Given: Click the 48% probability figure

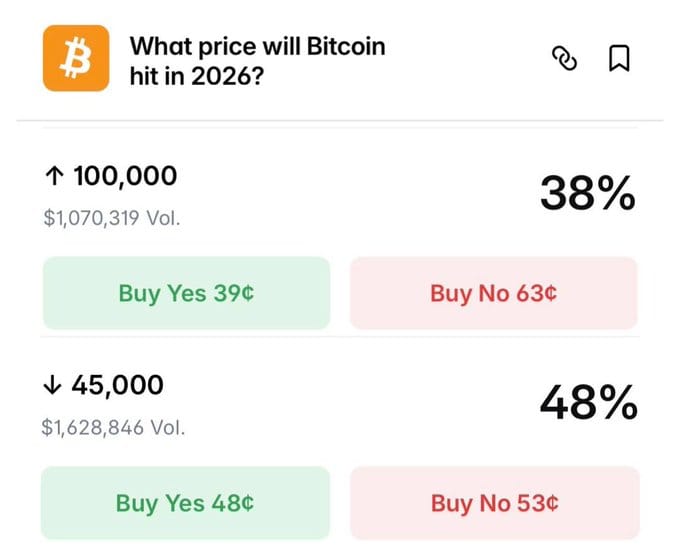Looking at the screenshot, I should click(x=588, y=403).
